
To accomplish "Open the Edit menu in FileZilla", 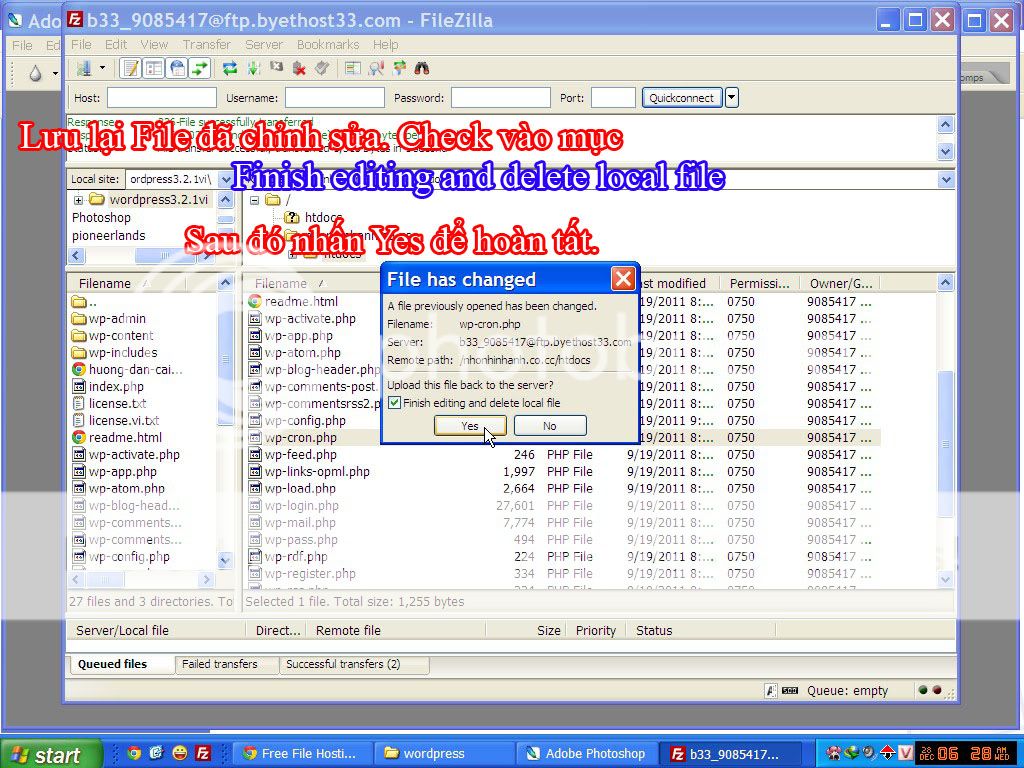I will point(116,44).
